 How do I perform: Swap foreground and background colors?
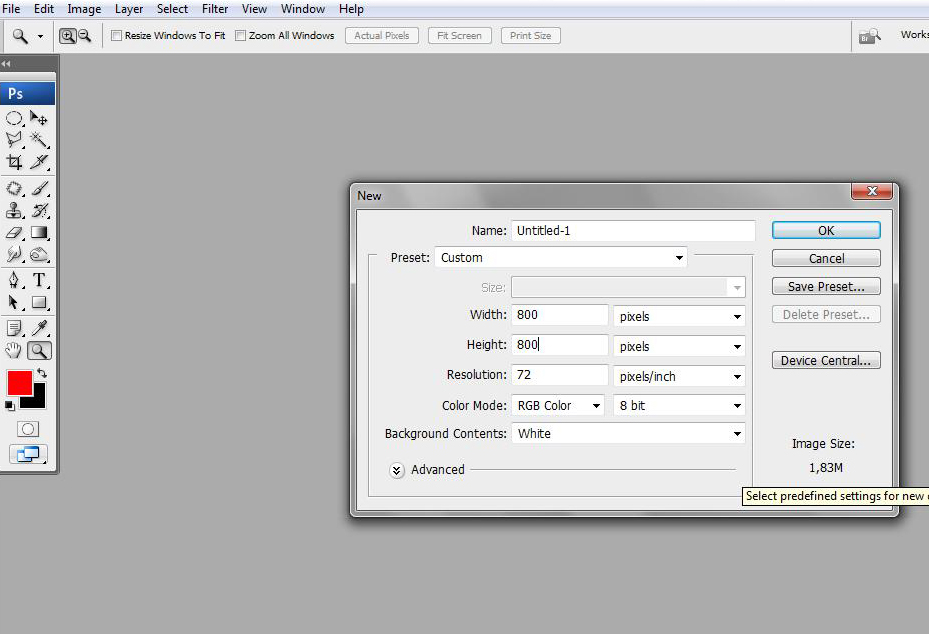(41, 373)
